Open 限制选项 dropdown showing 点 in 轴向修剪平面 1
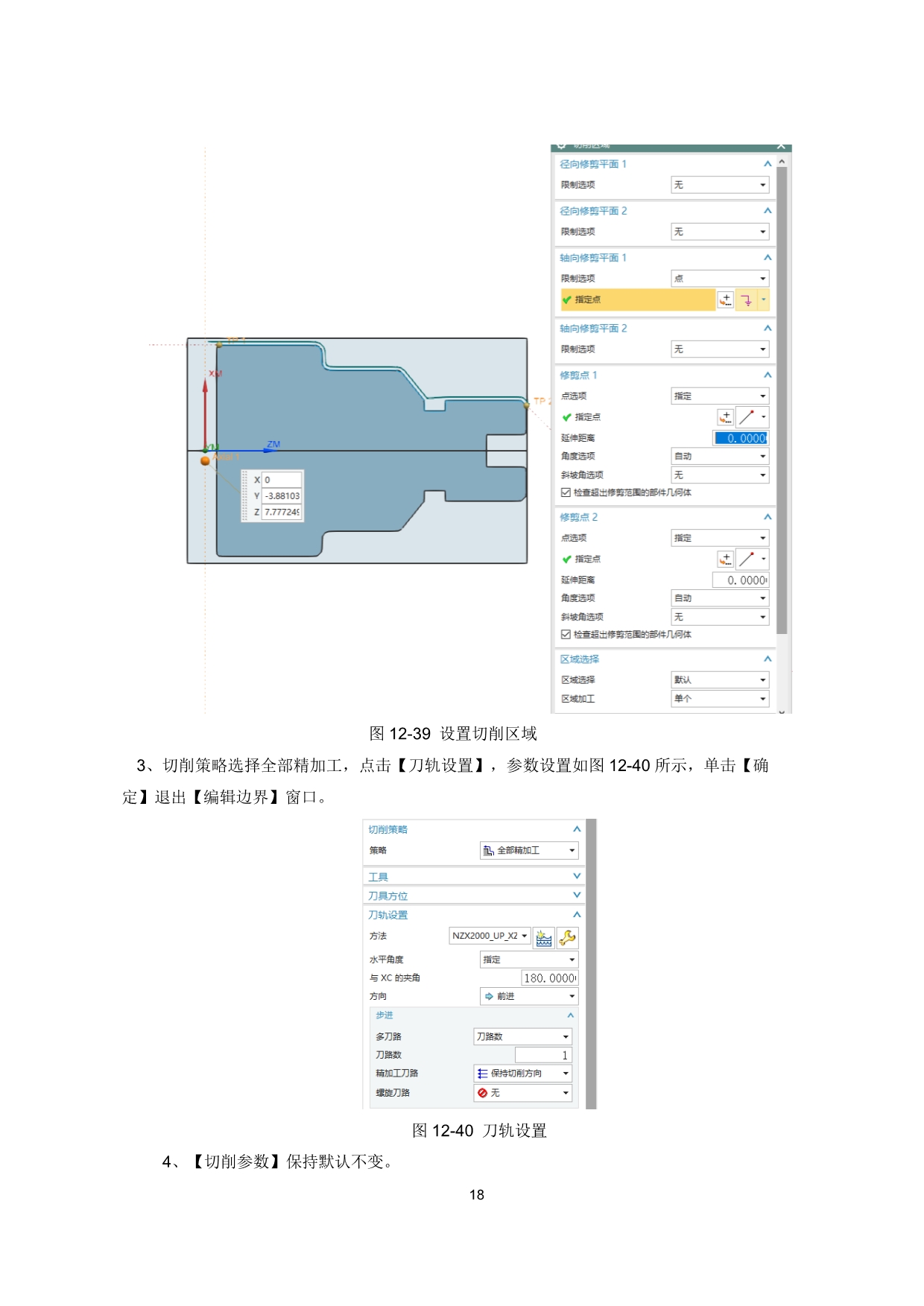This screenshot has height=1306, width=924. pyautogui.click(x=720, y=279)
